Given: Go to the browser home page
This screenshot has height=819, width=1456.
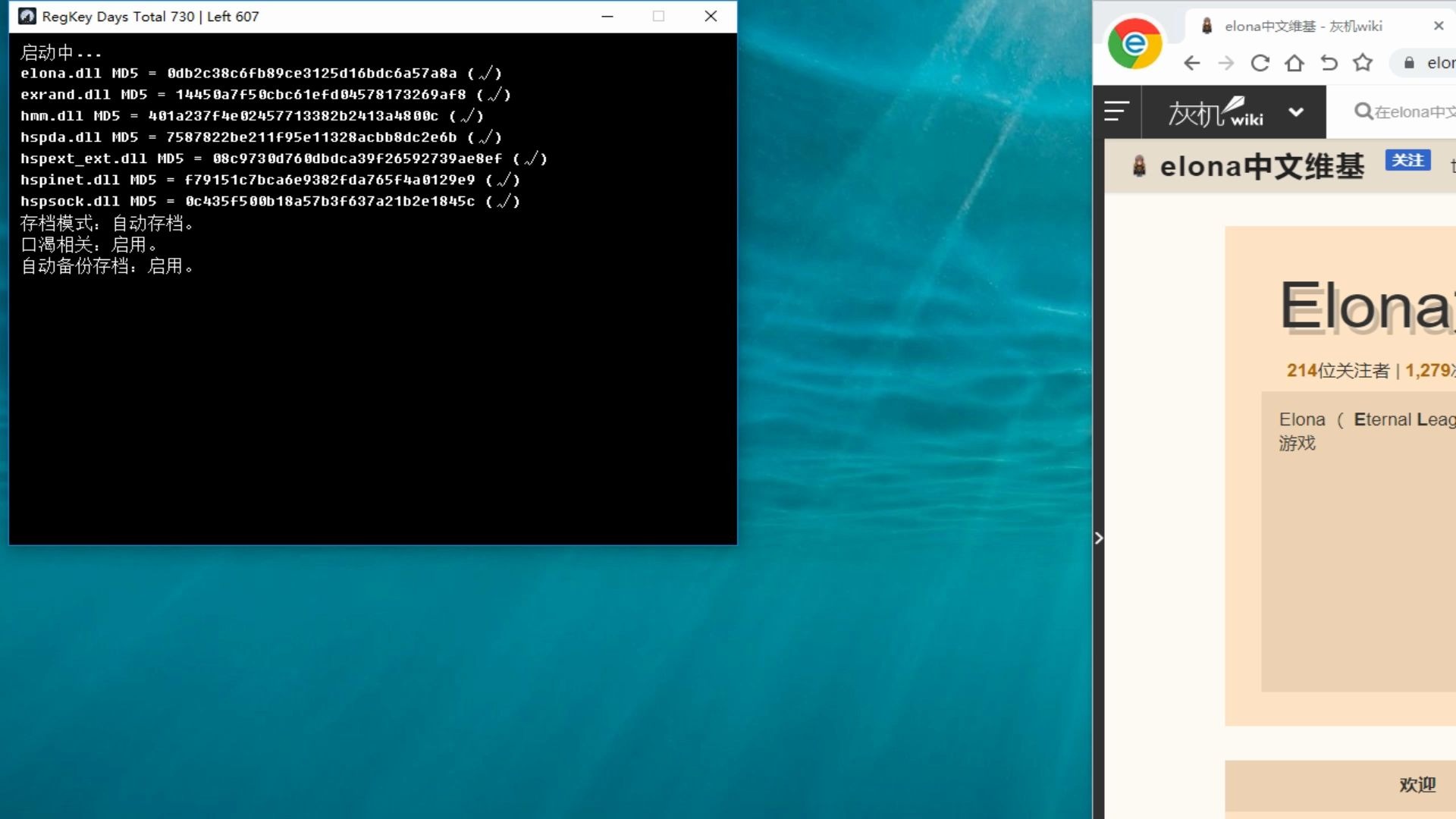Looking at the screenshot, I should coord(1294,63).
